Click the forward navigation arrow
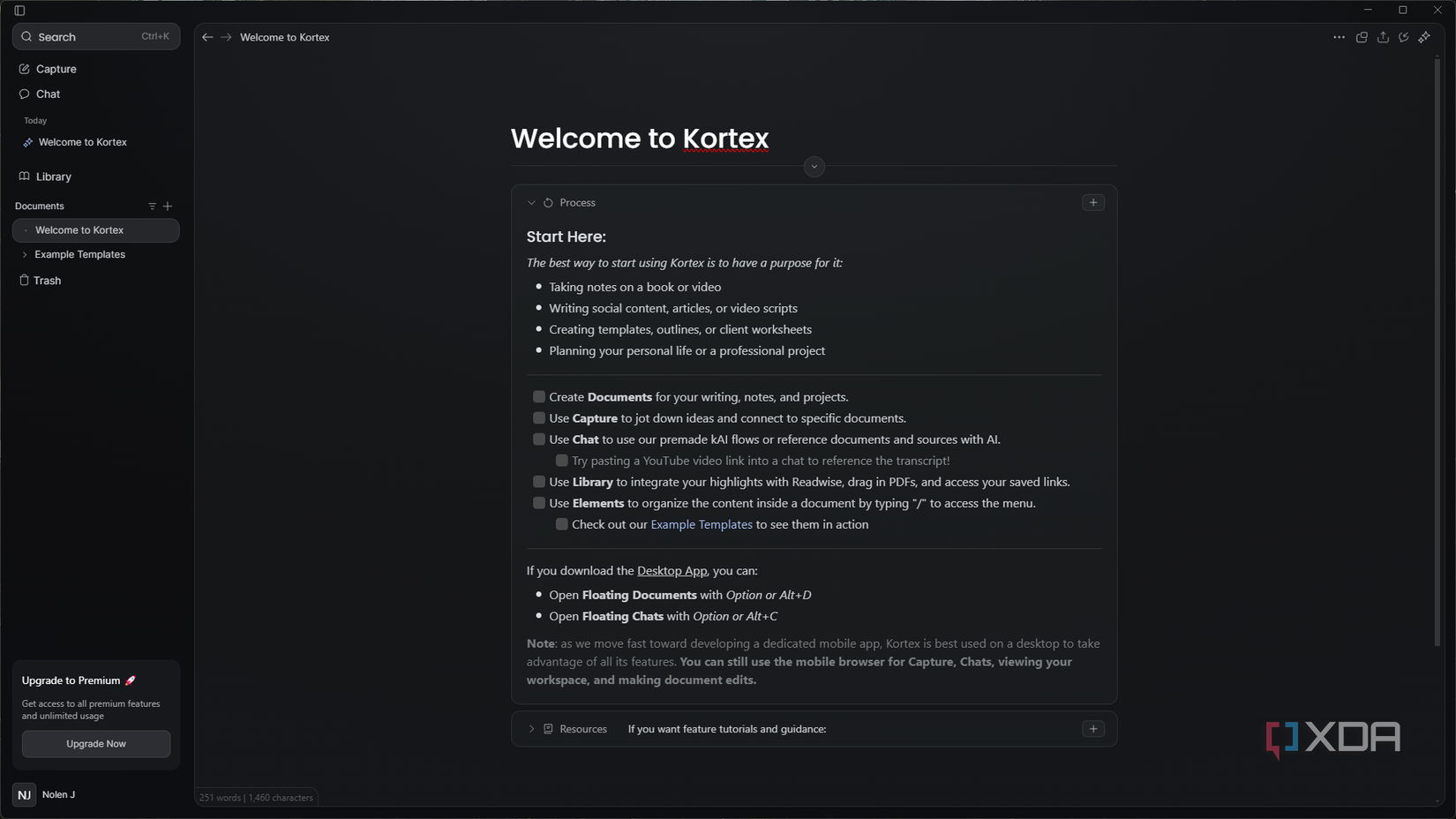Image resolution: width=1456 pixels, height=819 pixels. pyautogui.click(x=227, y=37)
